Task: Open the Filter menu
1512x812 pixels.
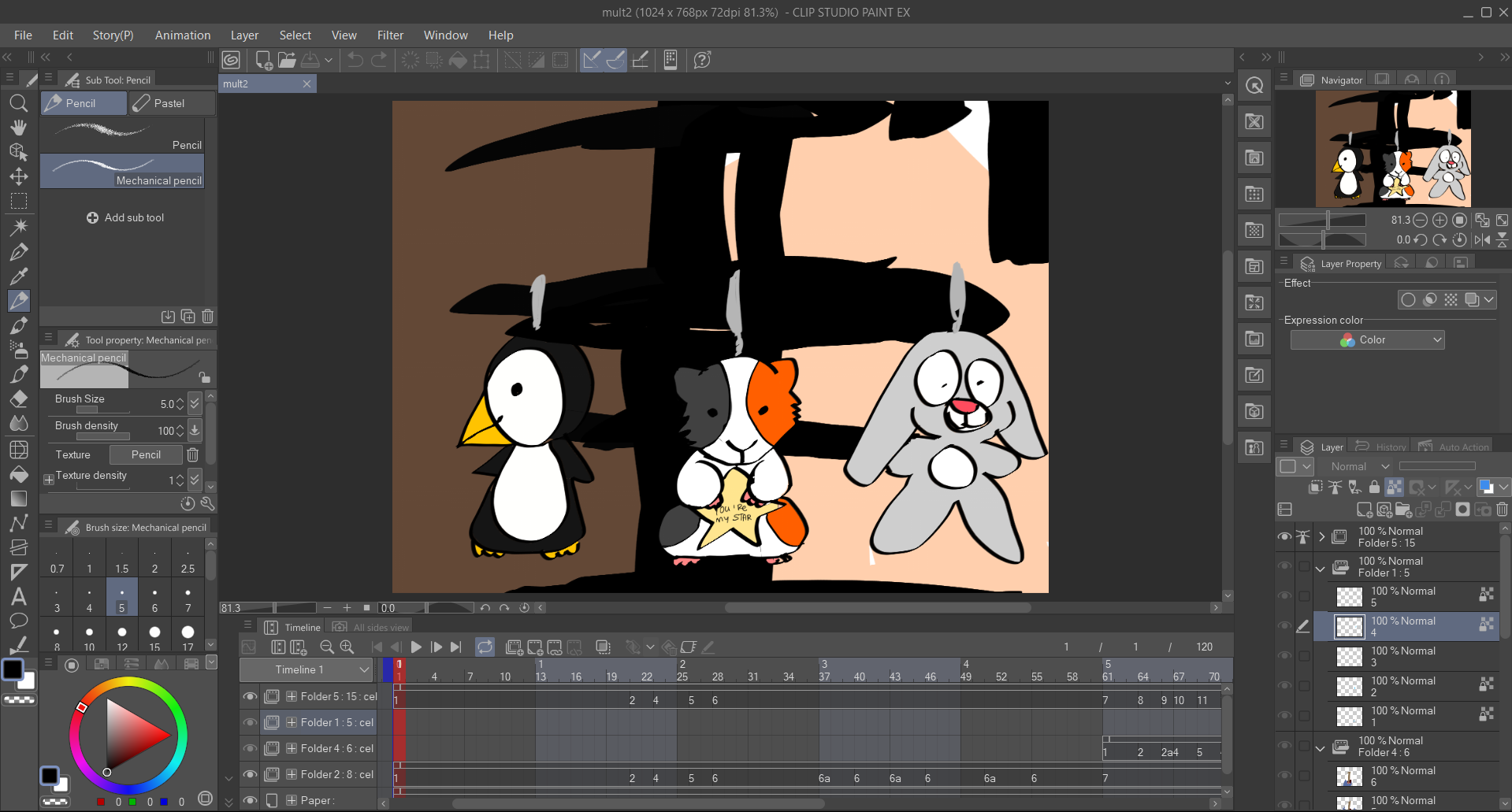Action: [x=389, y=35]
